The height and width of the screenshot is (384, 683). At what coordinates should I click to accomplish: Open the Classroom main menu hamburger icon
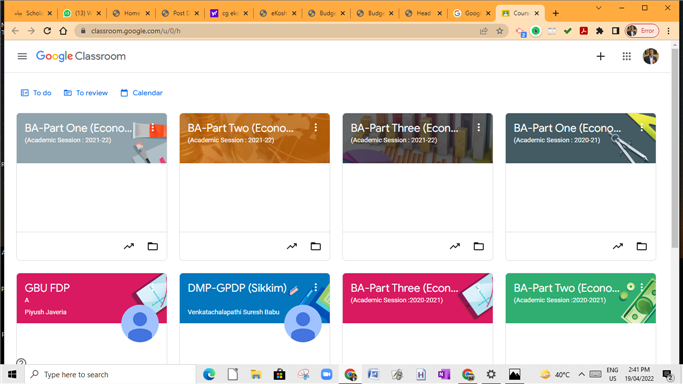coord(22,56)
